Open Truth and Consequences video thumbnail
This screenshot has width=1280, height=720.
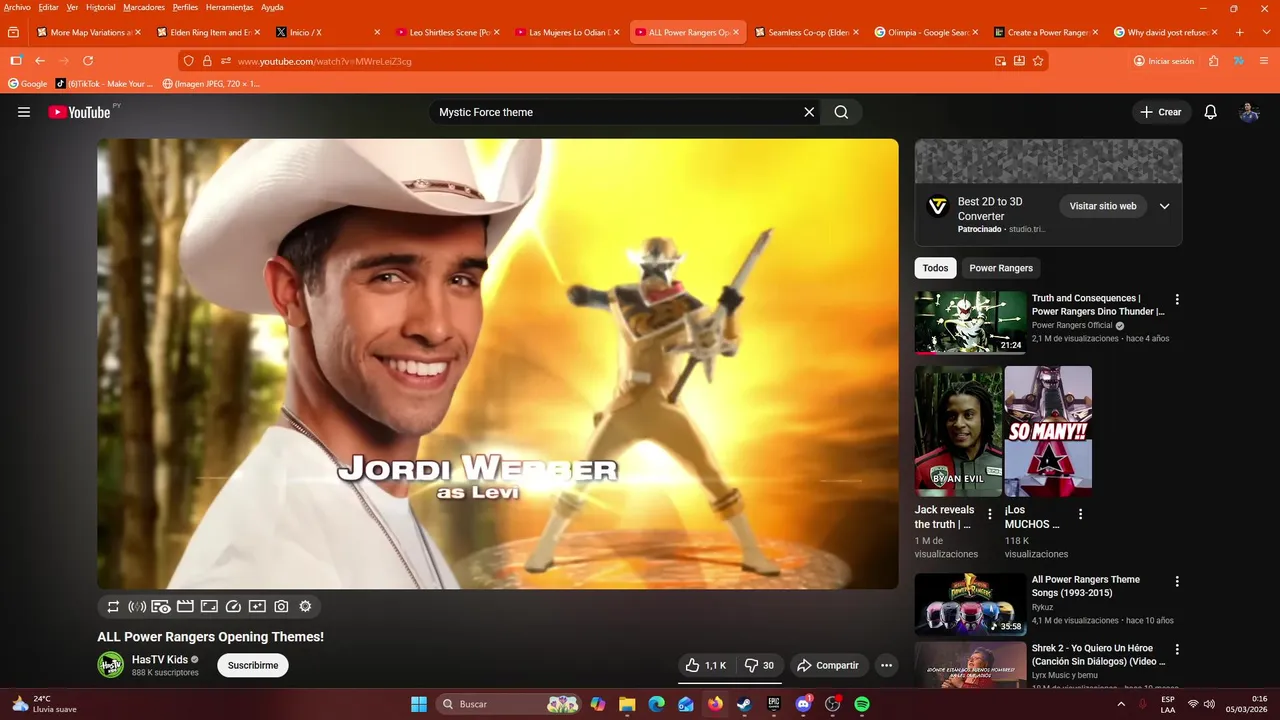click(x=970, y=322)
